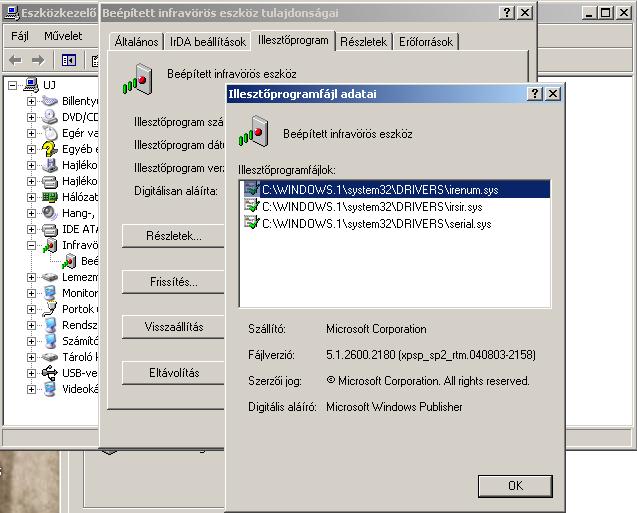Click signed-file icon beside irenum.sys
The width and height of the screenshot is (637, 513).
point(251,189)
